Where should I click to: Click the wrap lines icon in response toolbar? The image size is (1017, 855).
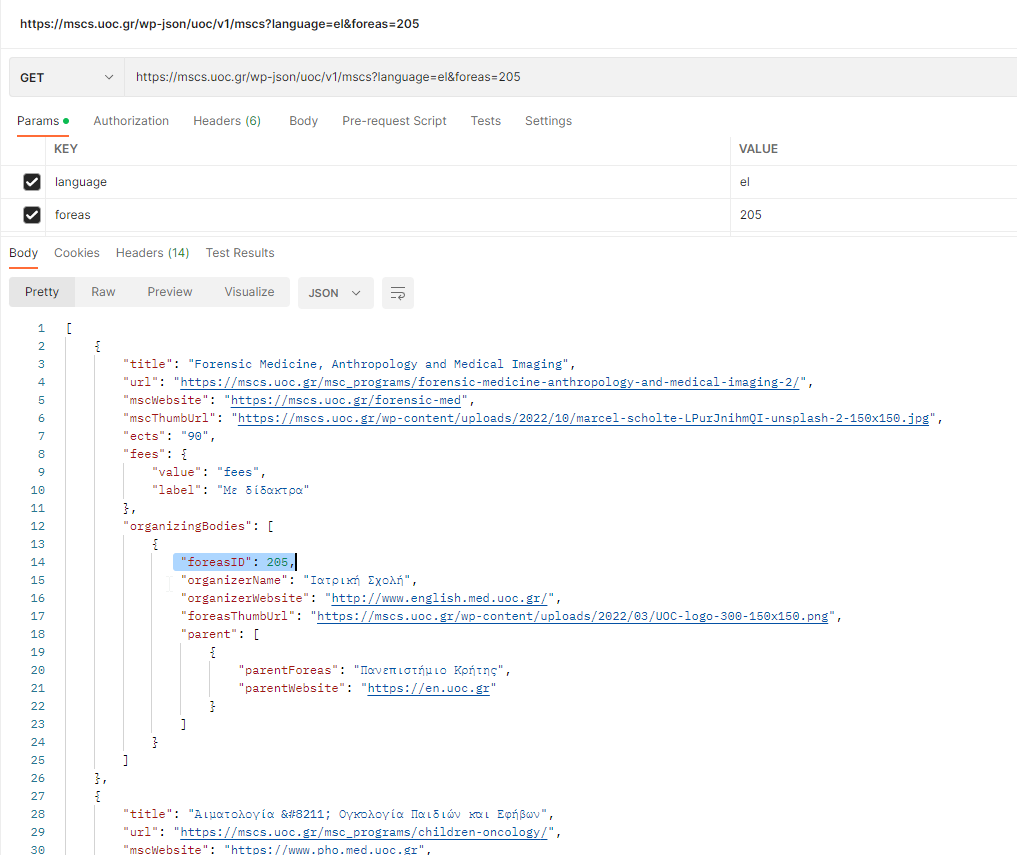point(398,293)
